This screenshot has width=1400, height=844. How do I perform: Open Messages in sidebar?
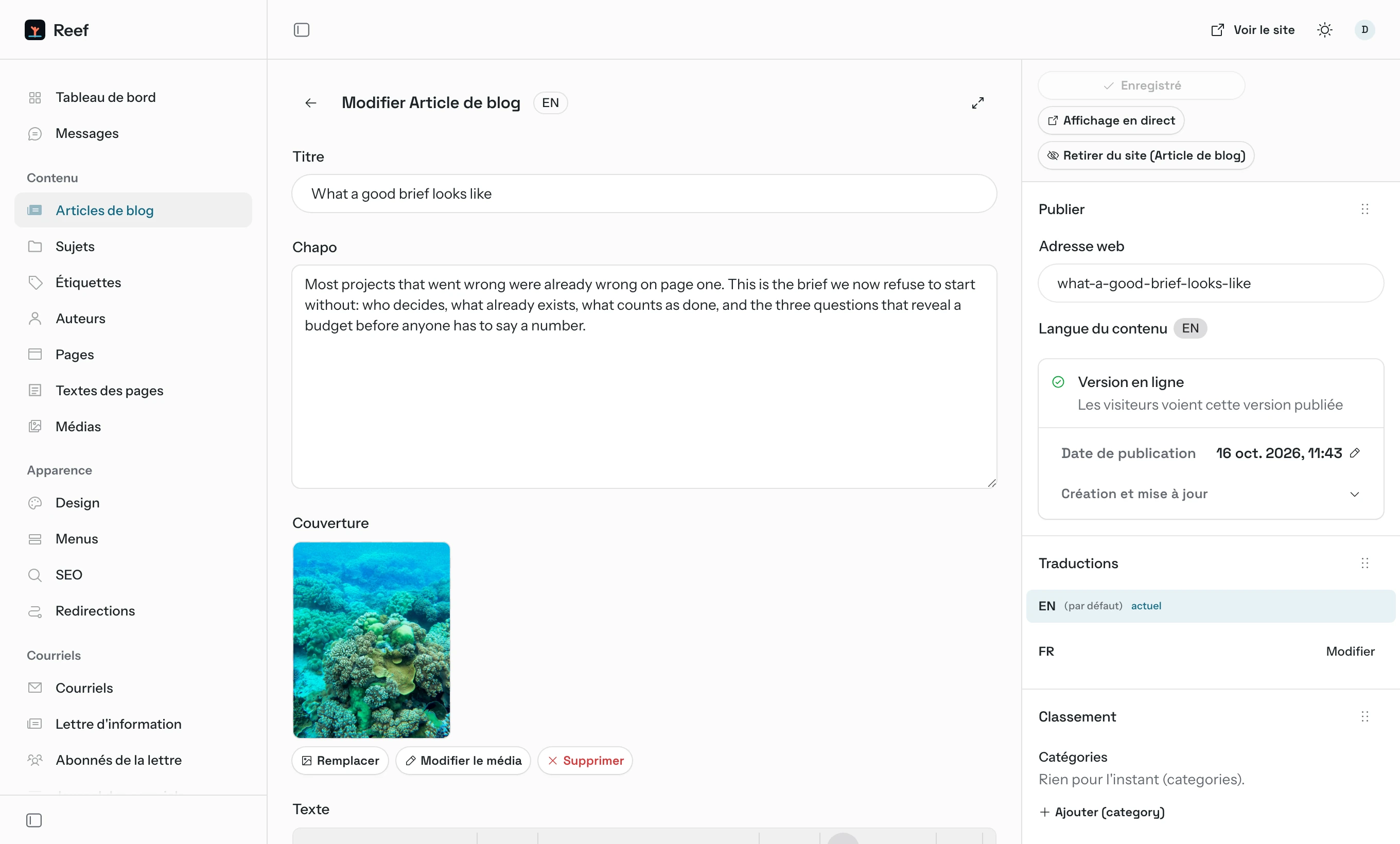(x=133, y=133)
